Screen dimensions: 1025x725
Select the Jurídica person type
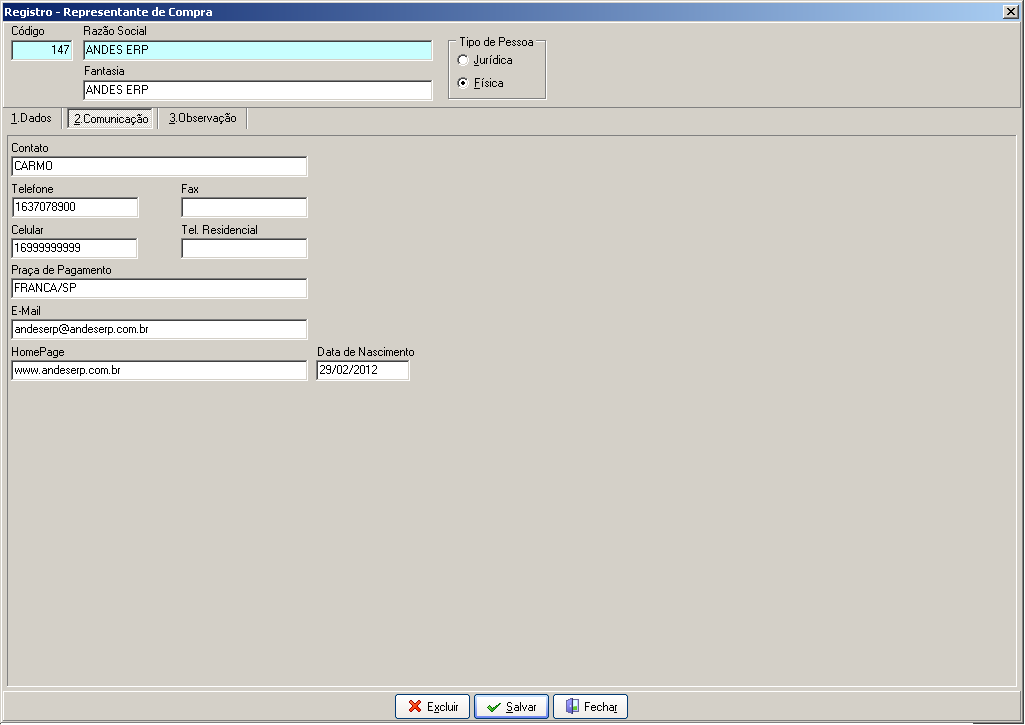coord(463,60)
